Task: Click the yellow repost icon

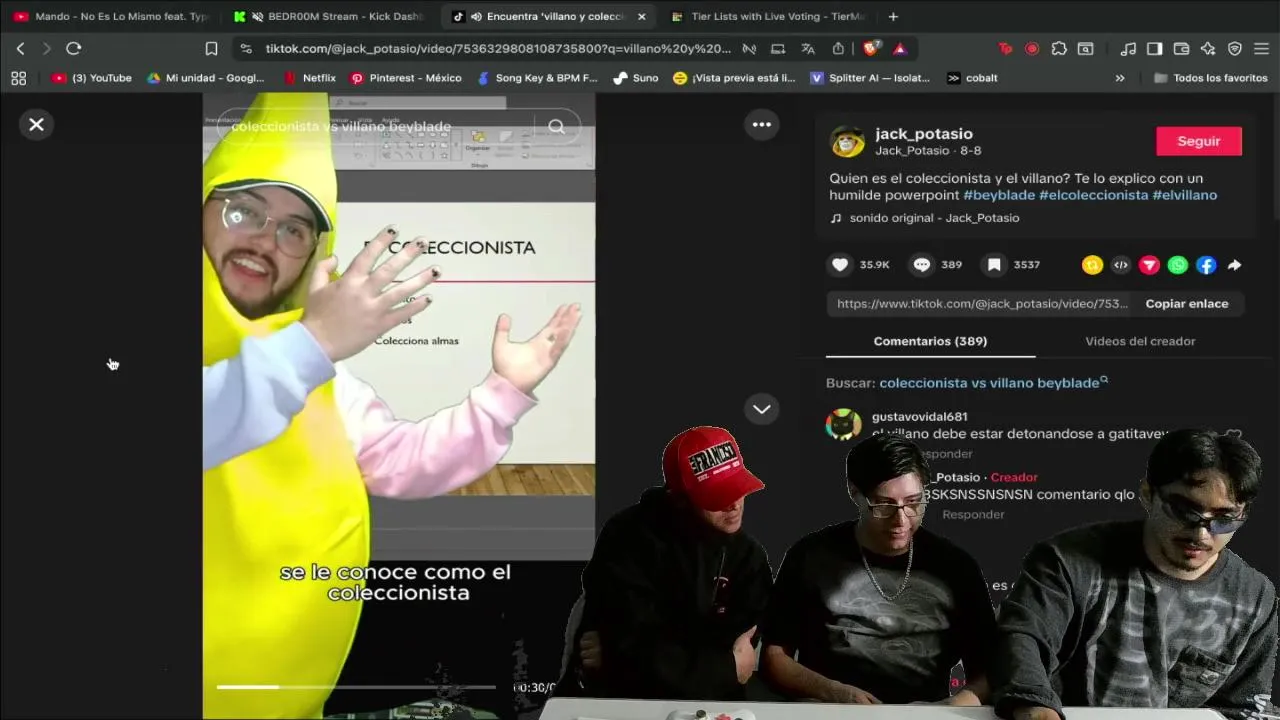Action: (1092, 265)
